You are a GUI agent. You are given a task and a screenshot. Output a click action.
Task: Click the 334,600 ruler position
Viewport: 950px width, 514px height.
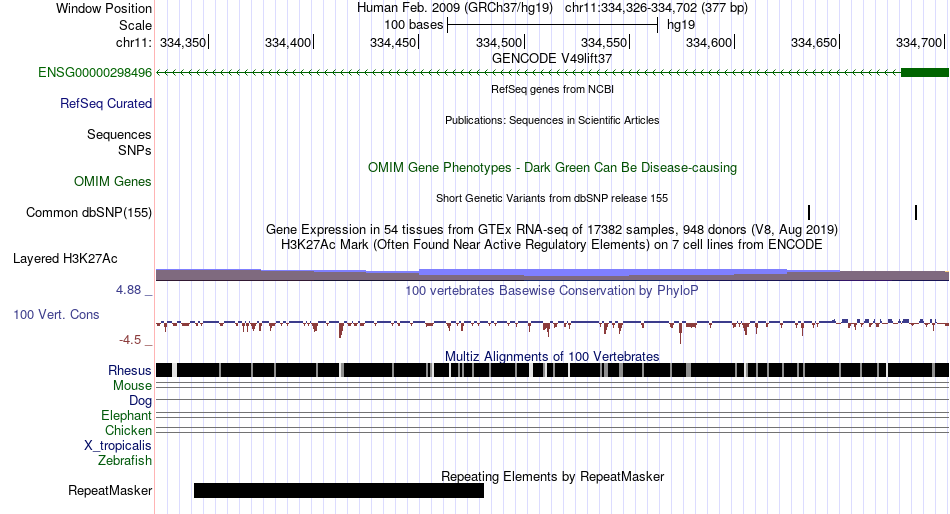point(709,42)
